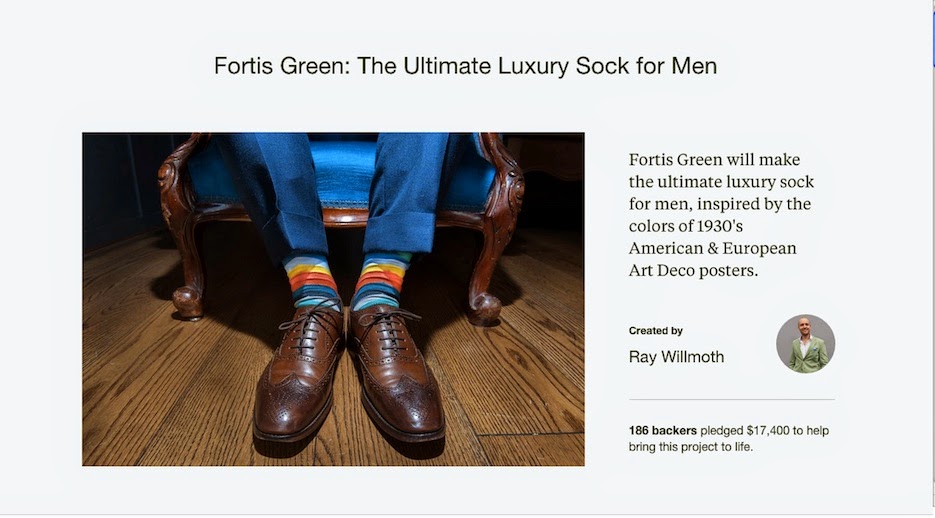Select the '186 backers' bold text
The height and width of the screenshot is (518, 935).
click(x=662, y=430)
